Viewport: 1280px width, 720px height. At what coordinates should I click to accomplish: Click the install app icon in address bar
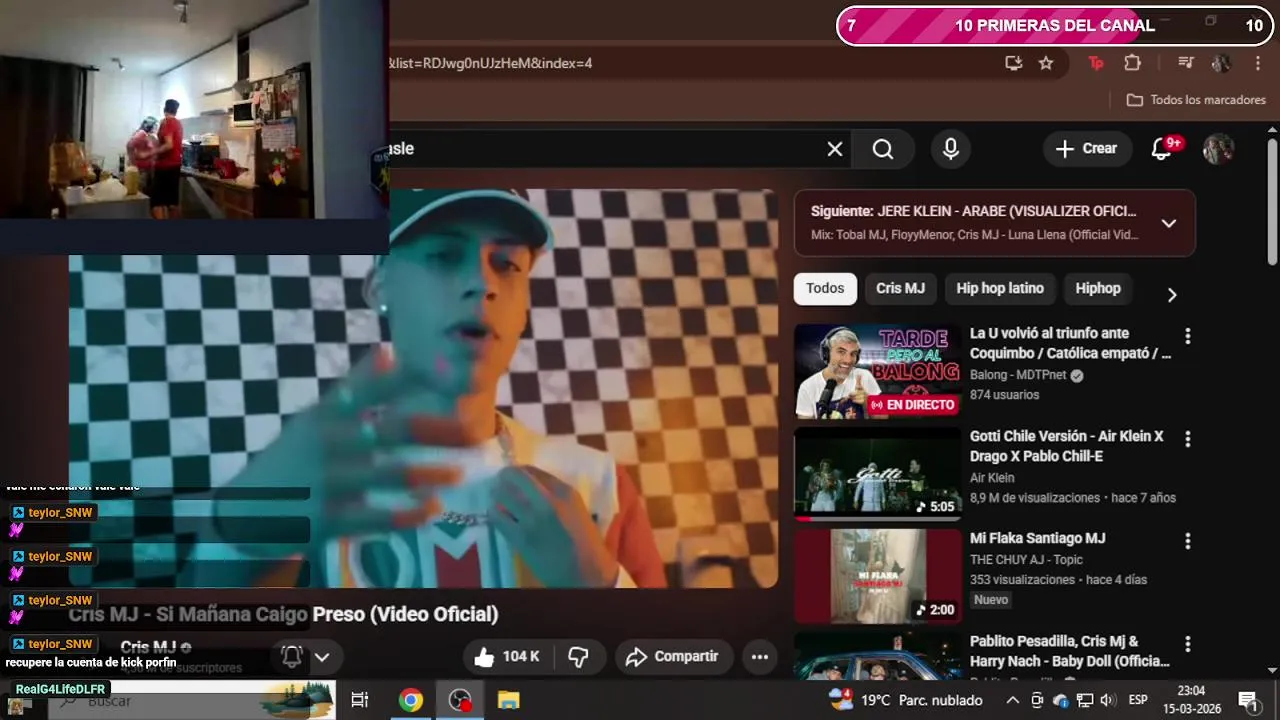click(x=1014, y=63)
